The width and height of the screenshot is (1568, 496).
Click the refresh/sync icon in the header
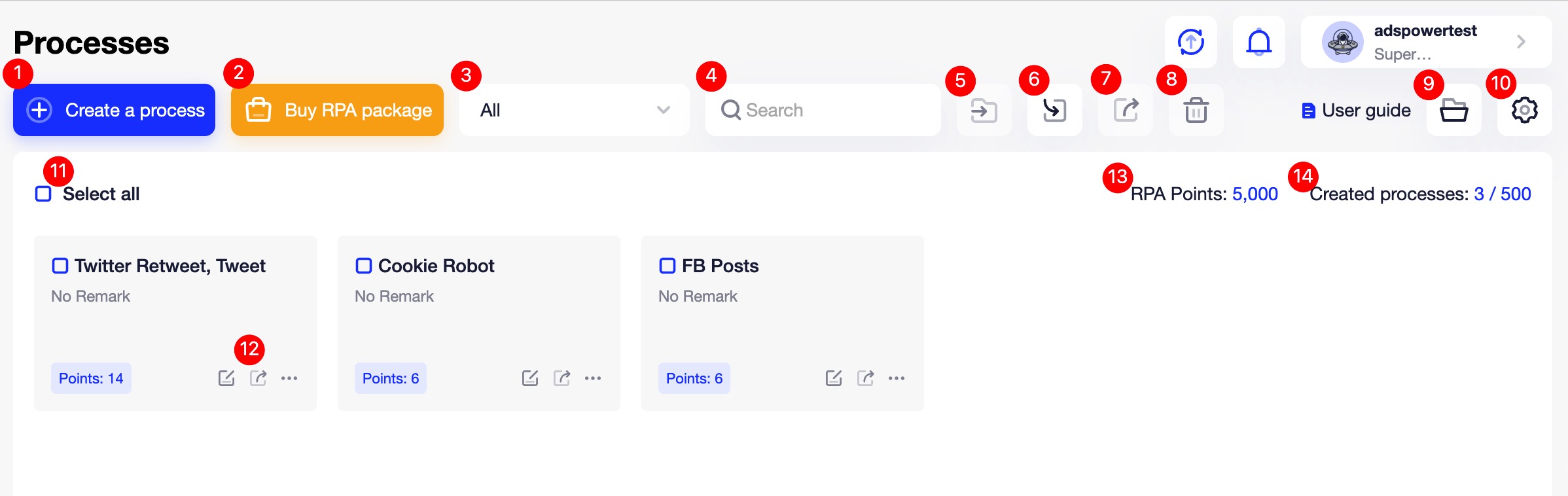coord(1190,41)
